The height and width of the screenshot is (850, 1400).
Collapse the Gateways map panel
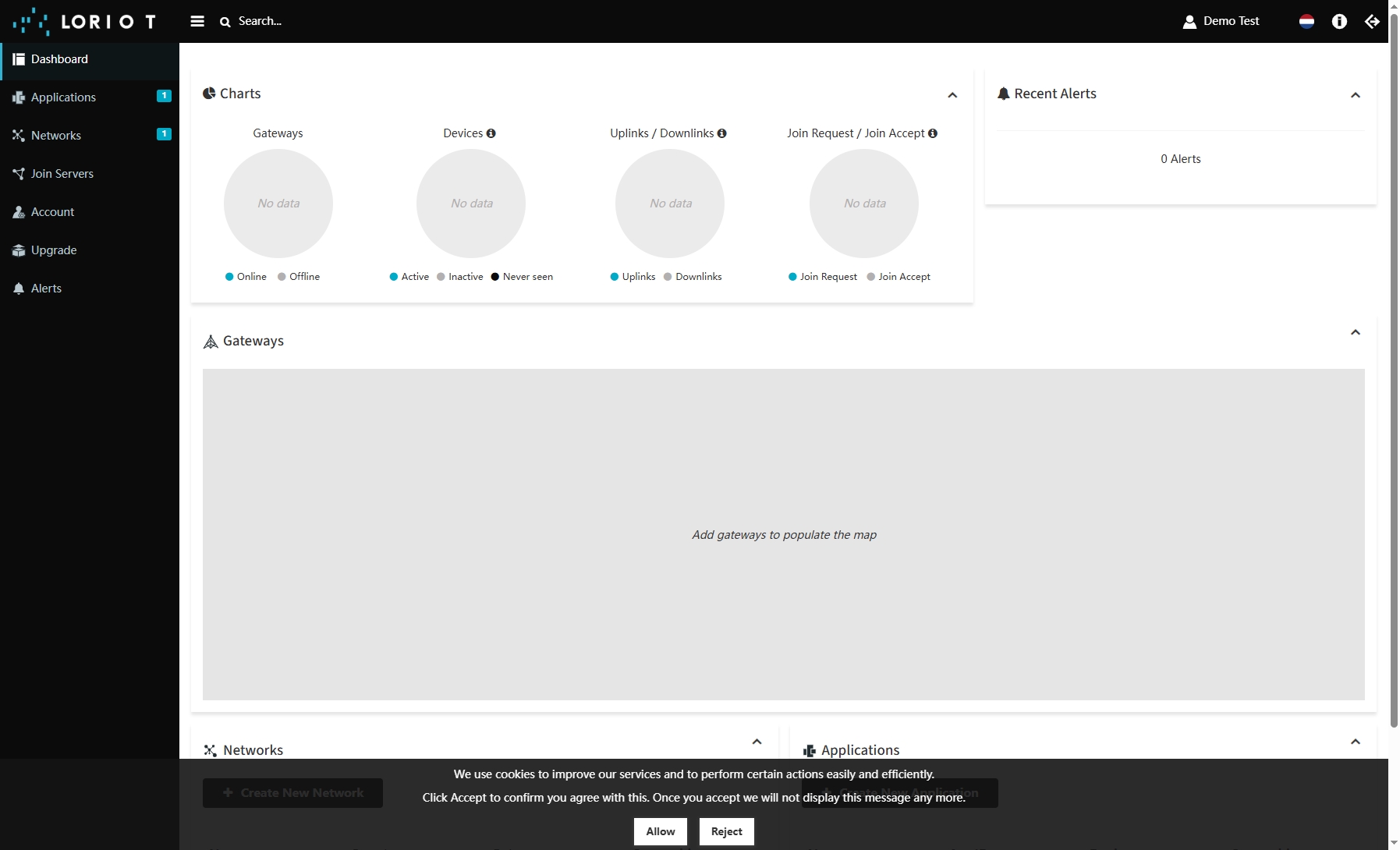(x=1355, y=332)
